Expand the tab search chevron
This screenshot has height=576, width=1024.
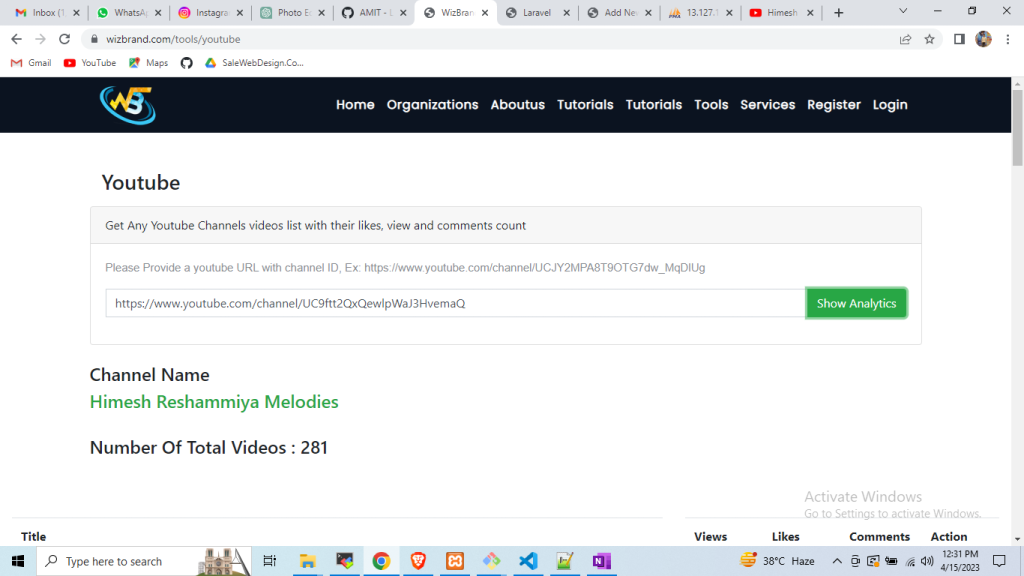[x=903, y=12]
